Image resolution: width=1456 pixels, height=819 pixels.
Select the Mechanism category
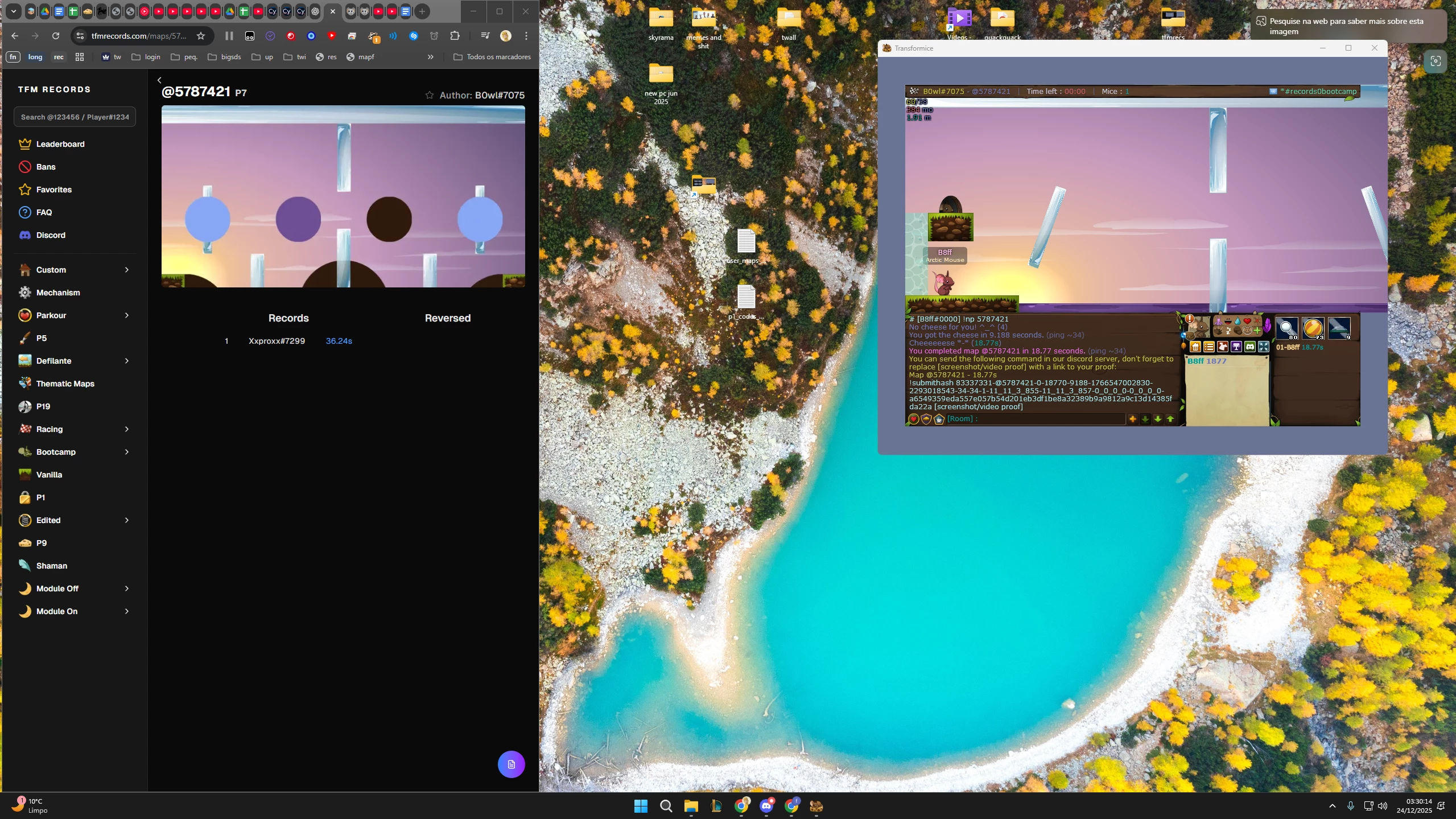75,293
